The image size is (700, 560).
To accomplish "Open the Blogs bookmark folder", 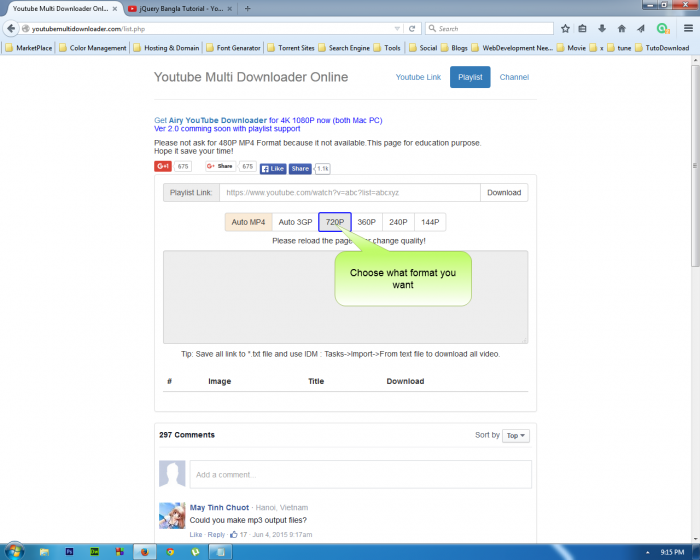I will click(x=454, y=48).
